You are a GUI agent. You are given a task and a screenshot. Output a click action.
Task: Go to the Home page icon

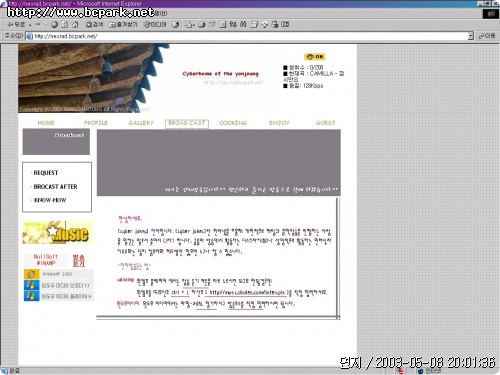point(75,24)
